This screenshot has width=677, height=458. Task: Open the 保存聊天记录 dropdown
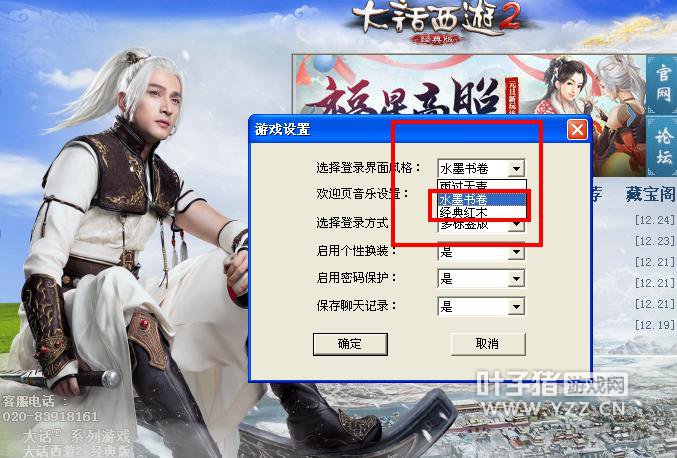tap(481, 306)
